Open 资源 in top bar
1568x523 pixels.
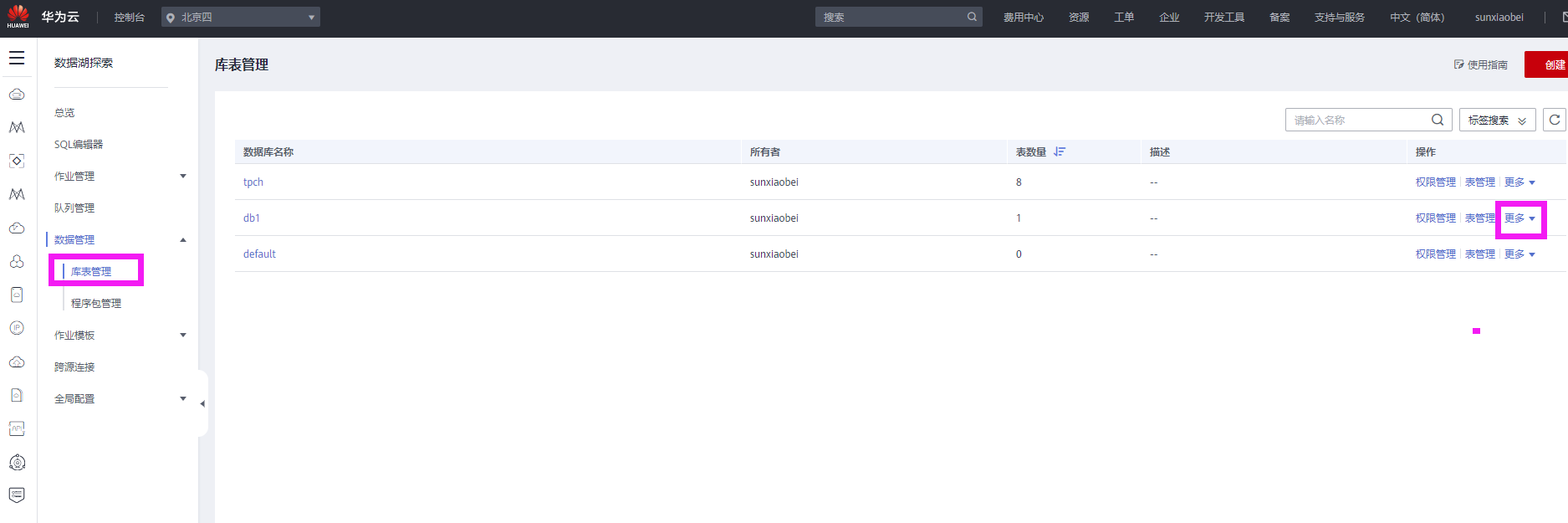tap(1079, 17)
